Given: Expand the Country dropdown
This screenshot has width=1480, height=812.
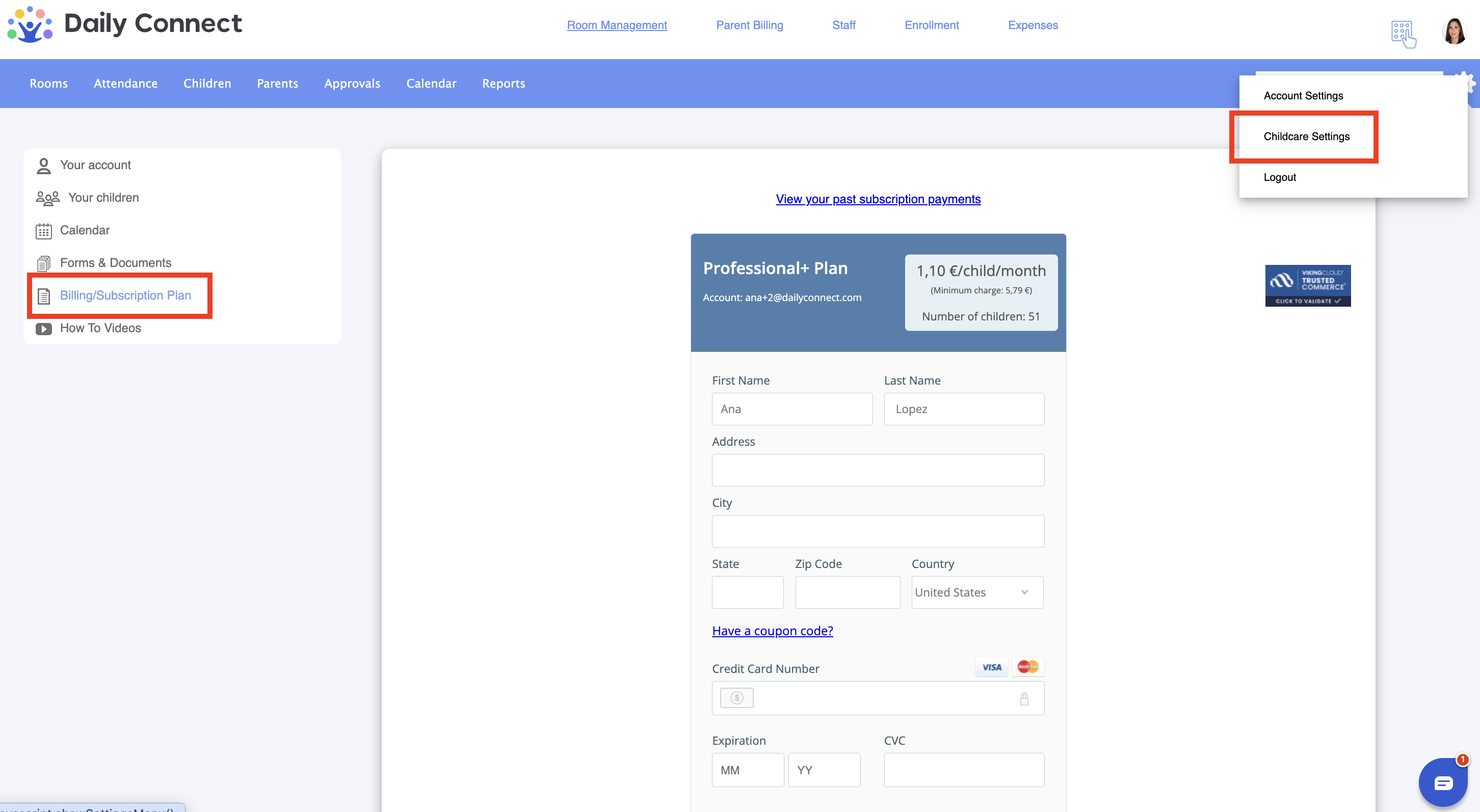Looking at the screenshot, I should [x=976, y=592].
